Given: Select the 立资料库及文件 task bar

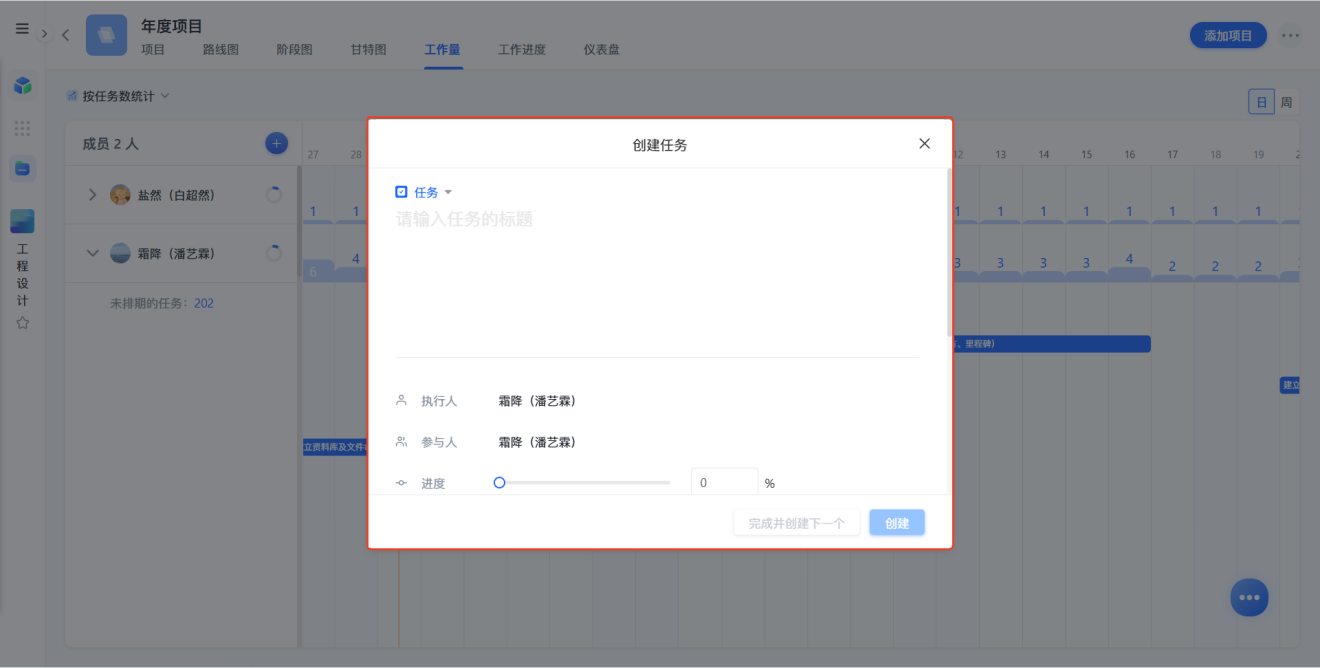Looking at the screenshot, I should point(335,447).
